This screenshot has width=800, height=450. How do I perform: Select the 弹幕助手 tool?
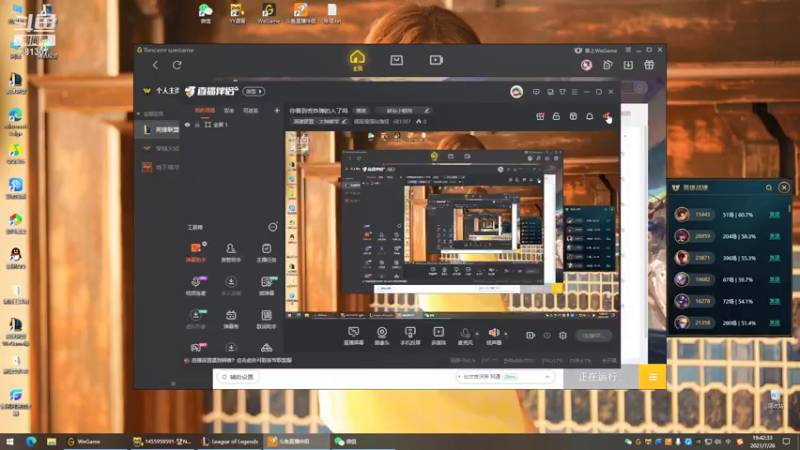click(195, 253)
